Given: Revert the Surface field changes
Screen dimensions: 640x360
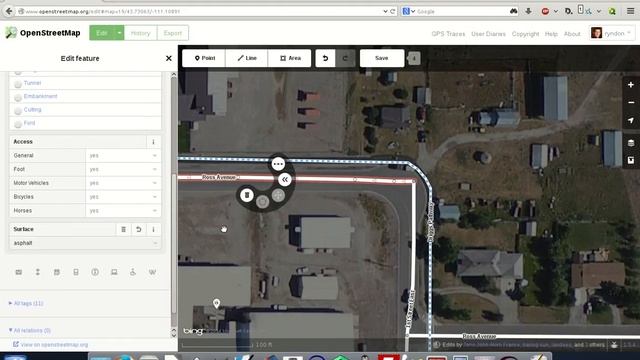Looking at the screenshot, I should pos(139,229).
